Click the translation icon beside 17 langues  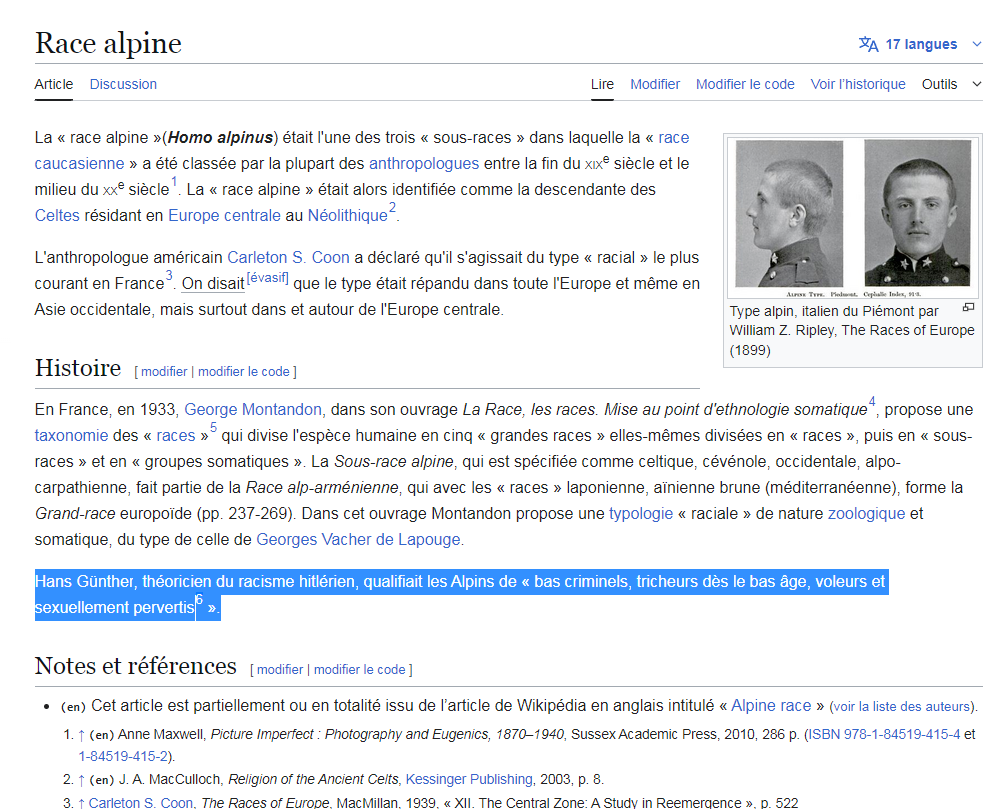pyautogui.click(x=868, y=44)
